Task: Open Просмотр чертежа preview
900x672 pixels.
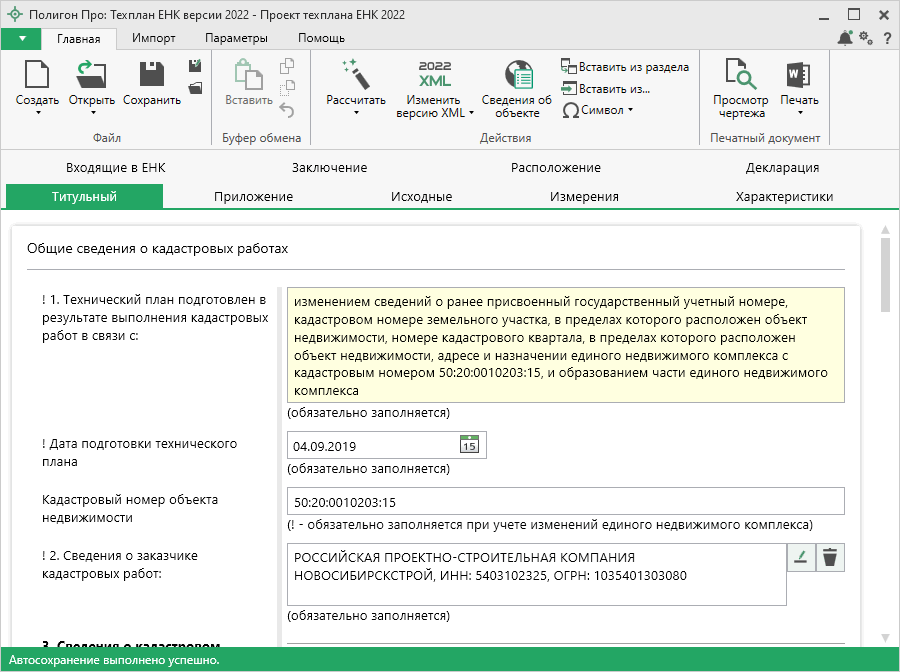Action: [x=740, y=76]
